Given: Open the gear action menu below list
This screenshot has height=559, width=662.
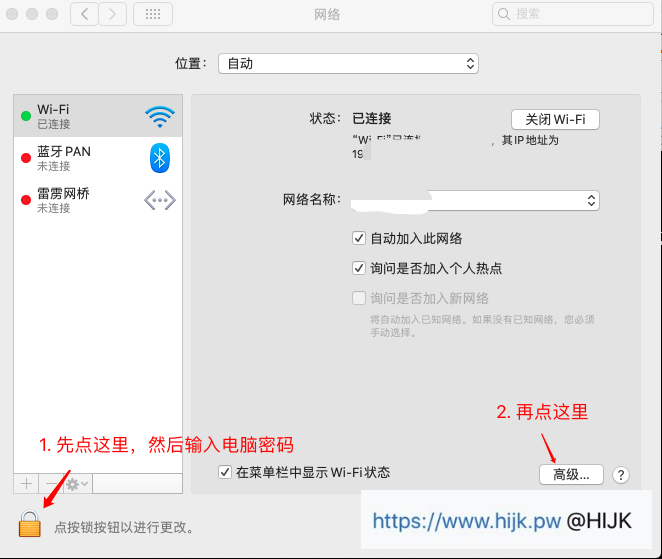Looking at the screenshot, I should tap(78, 483).
